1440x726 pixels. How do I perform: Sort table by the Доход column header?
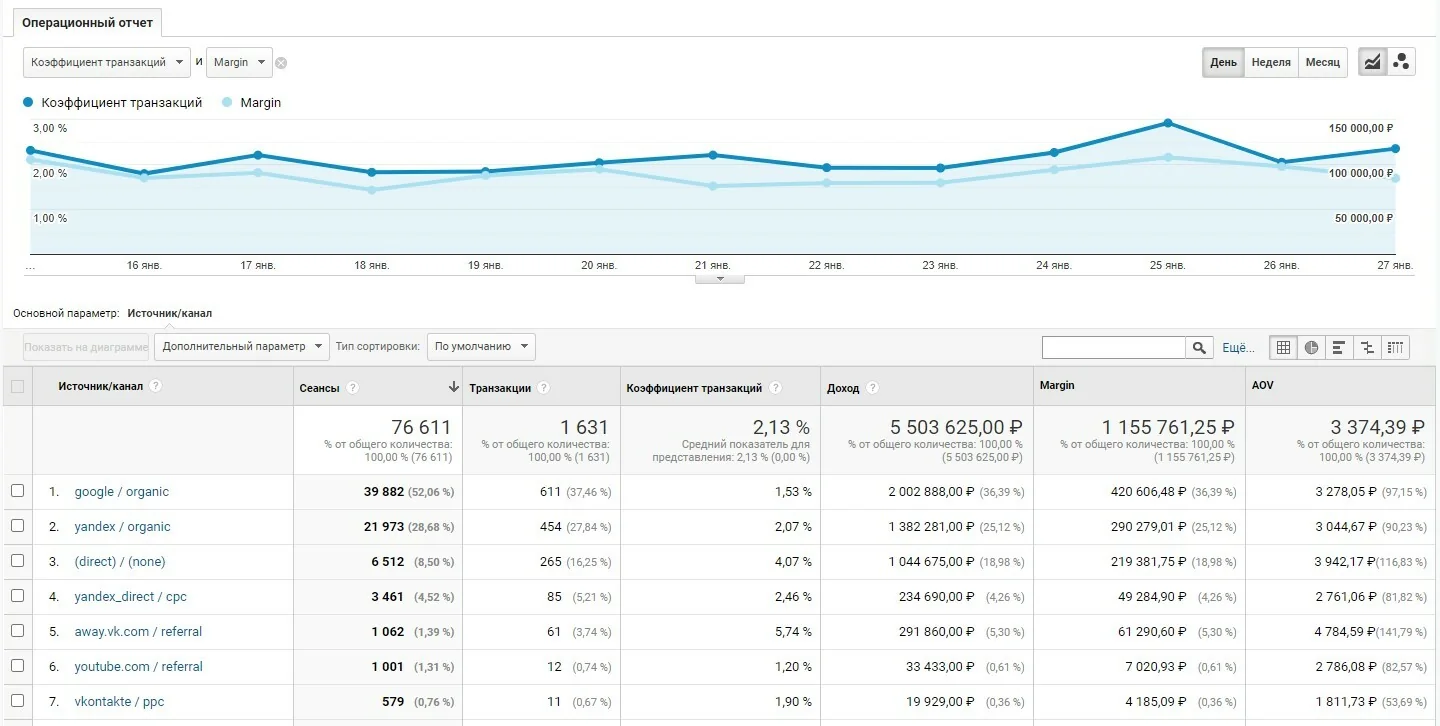[843, 388]
